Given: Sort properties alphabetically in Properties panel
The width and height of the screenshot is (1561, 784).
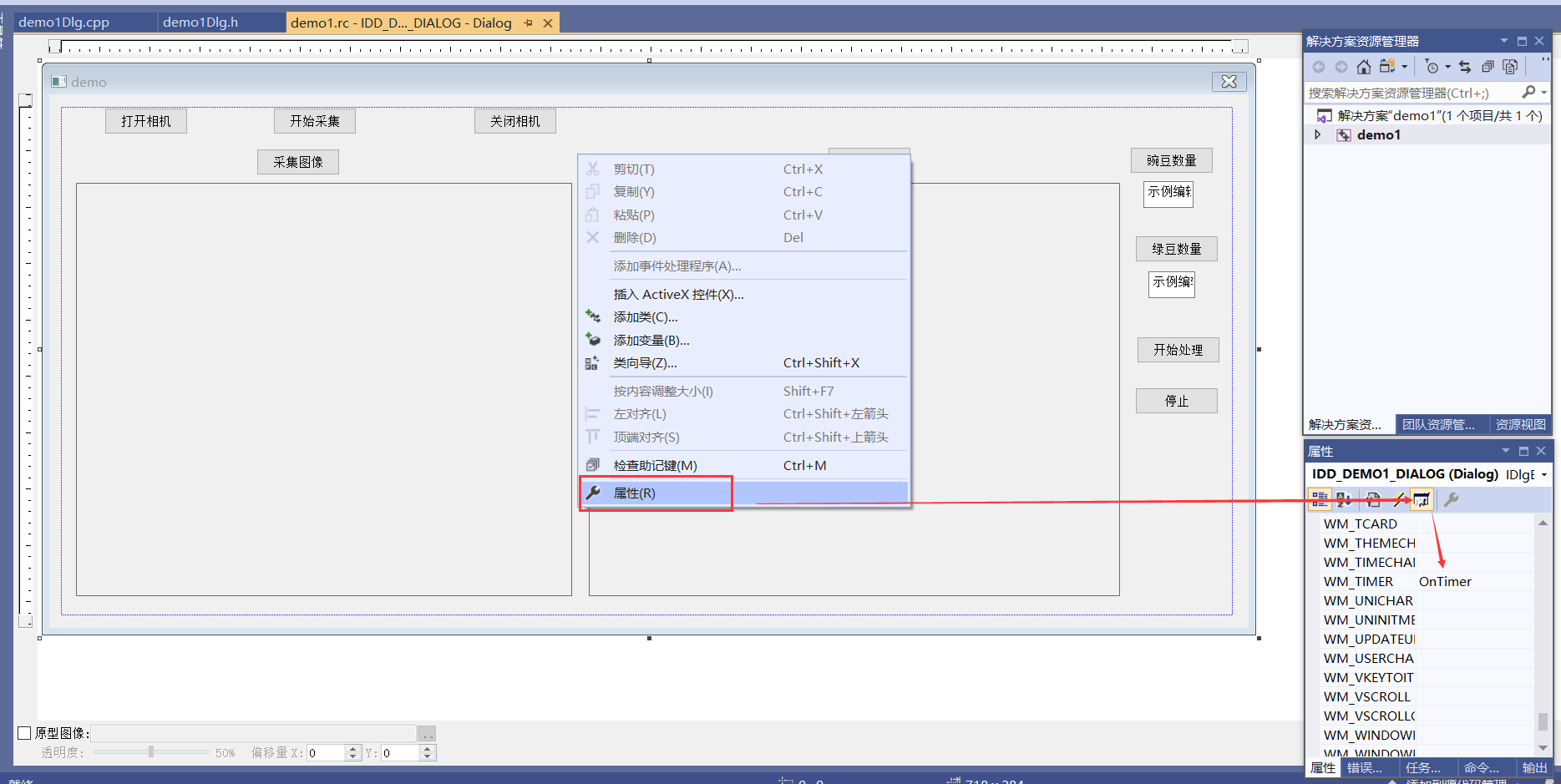Looking at the screenshot, I should click(x=1345, y=499).
